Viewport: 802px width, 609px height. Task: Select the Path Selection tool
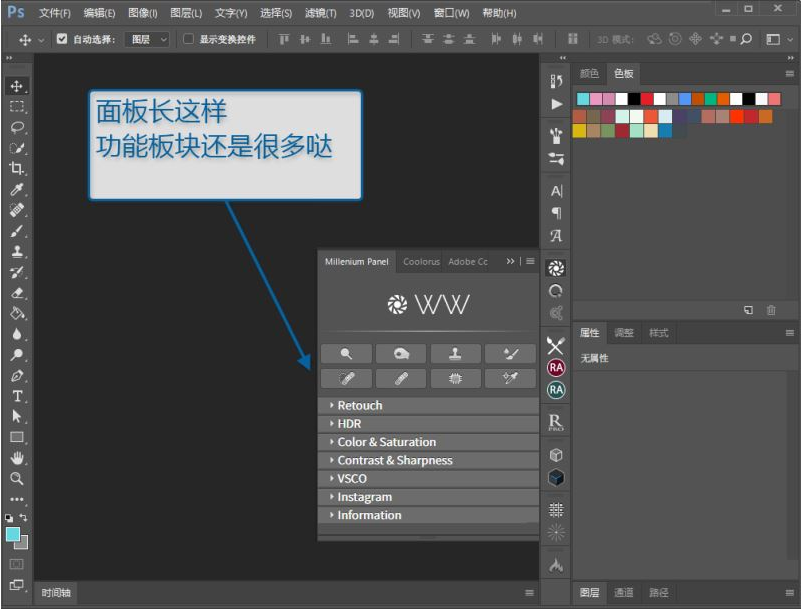(x=17, y=417)
